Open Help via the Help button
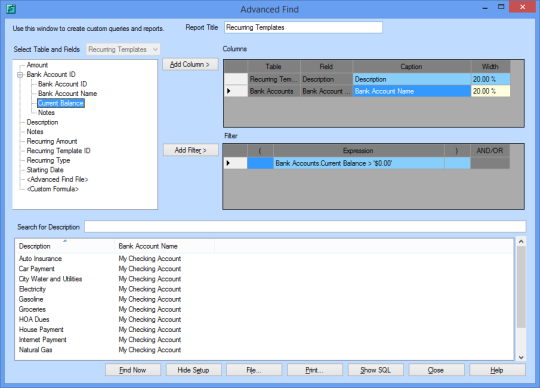The width and height of the screenshot is (540, 388). click(497, 370)
